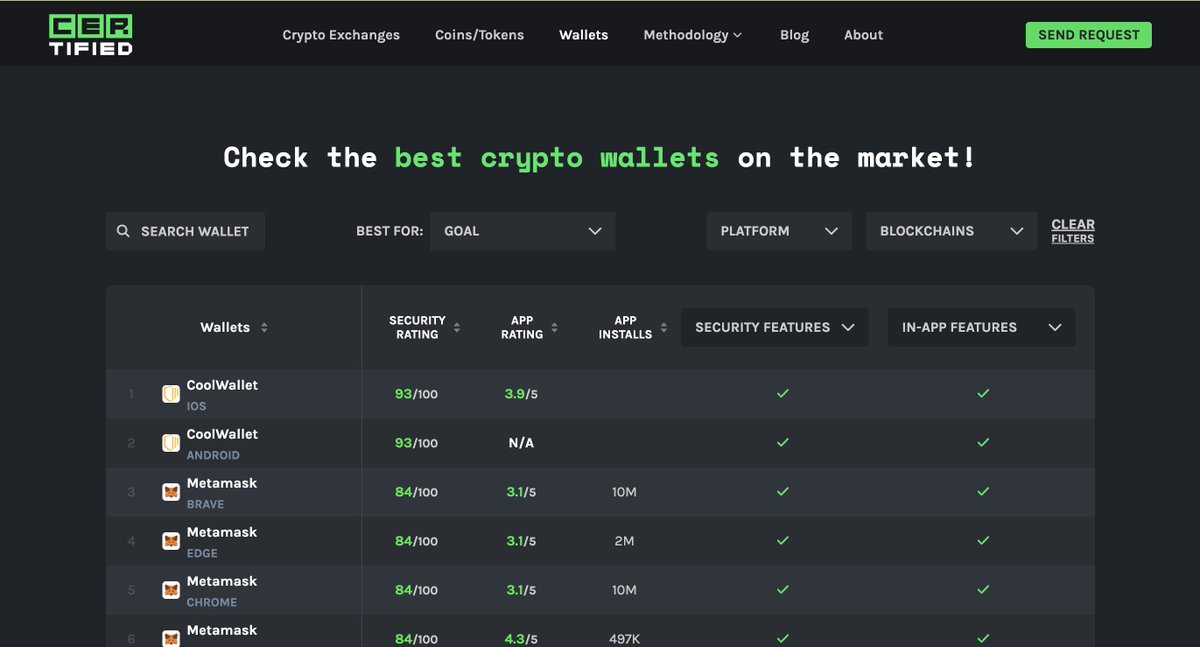This screenshot has width=1200, height=647.
Task: Click 2M installs for Metamask Edge
Action: click(x=624, y=541)
